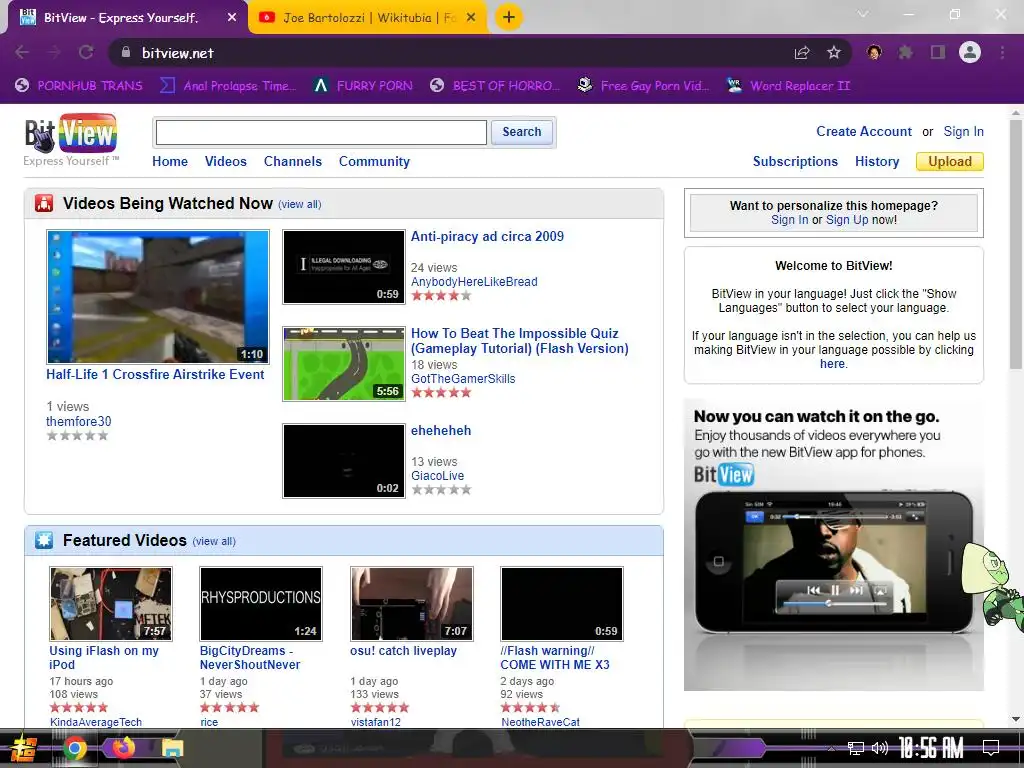View all Videos Being Watched Now
Screen dimensions: 1024x768
pos(300,204)
